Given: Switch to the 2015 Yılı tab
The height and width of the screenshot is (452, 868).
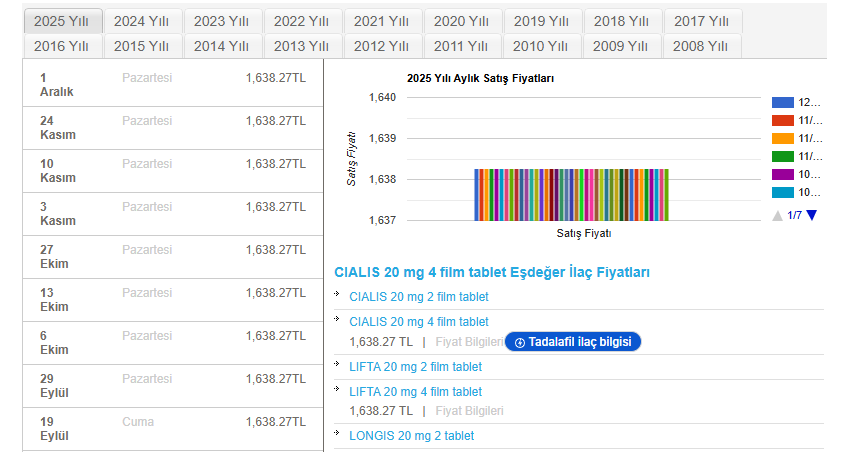Looking at the screenshot, I should click(x=143, y=46).
